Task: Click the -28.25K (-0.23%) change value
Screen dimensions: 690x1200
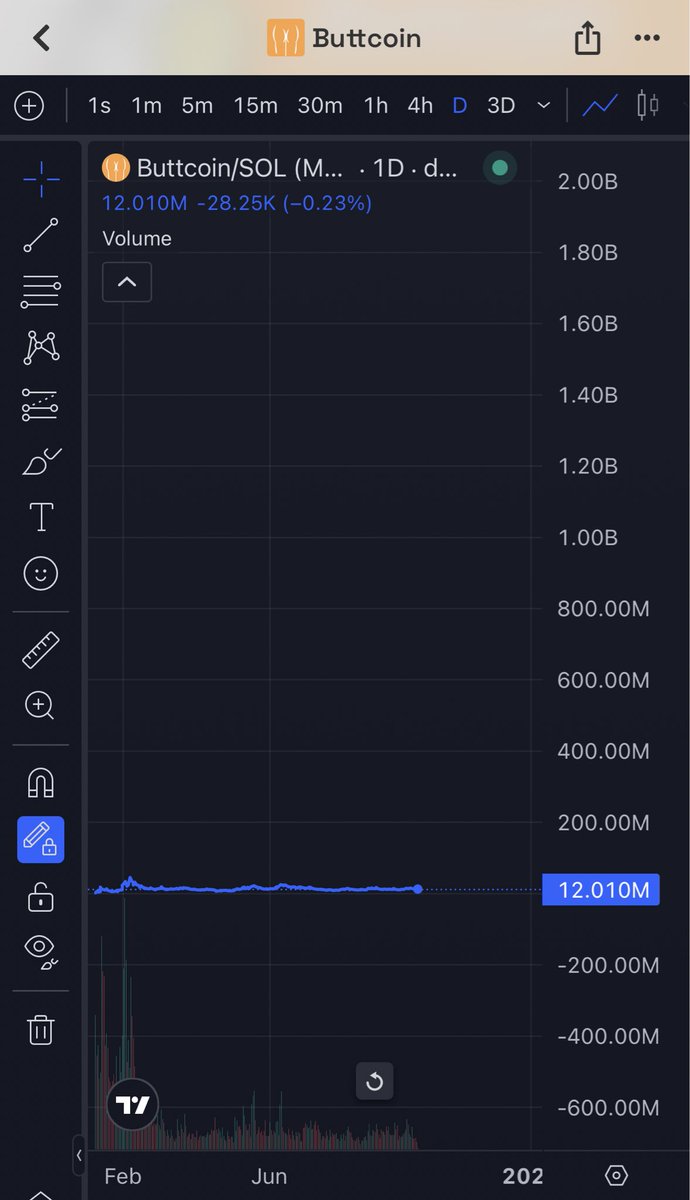Action: (x=284, y=203)
